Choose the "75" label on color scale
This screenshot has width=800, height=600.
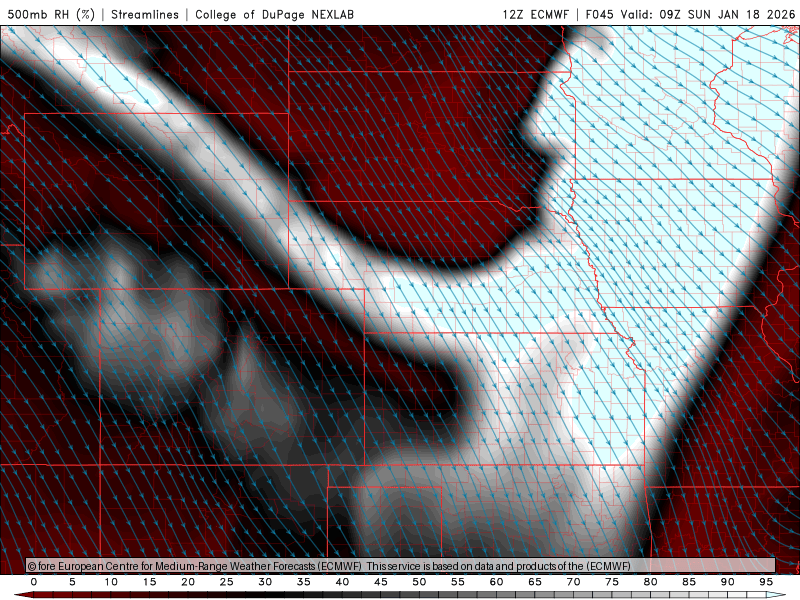pyautogui.click(x=612, y=582)
